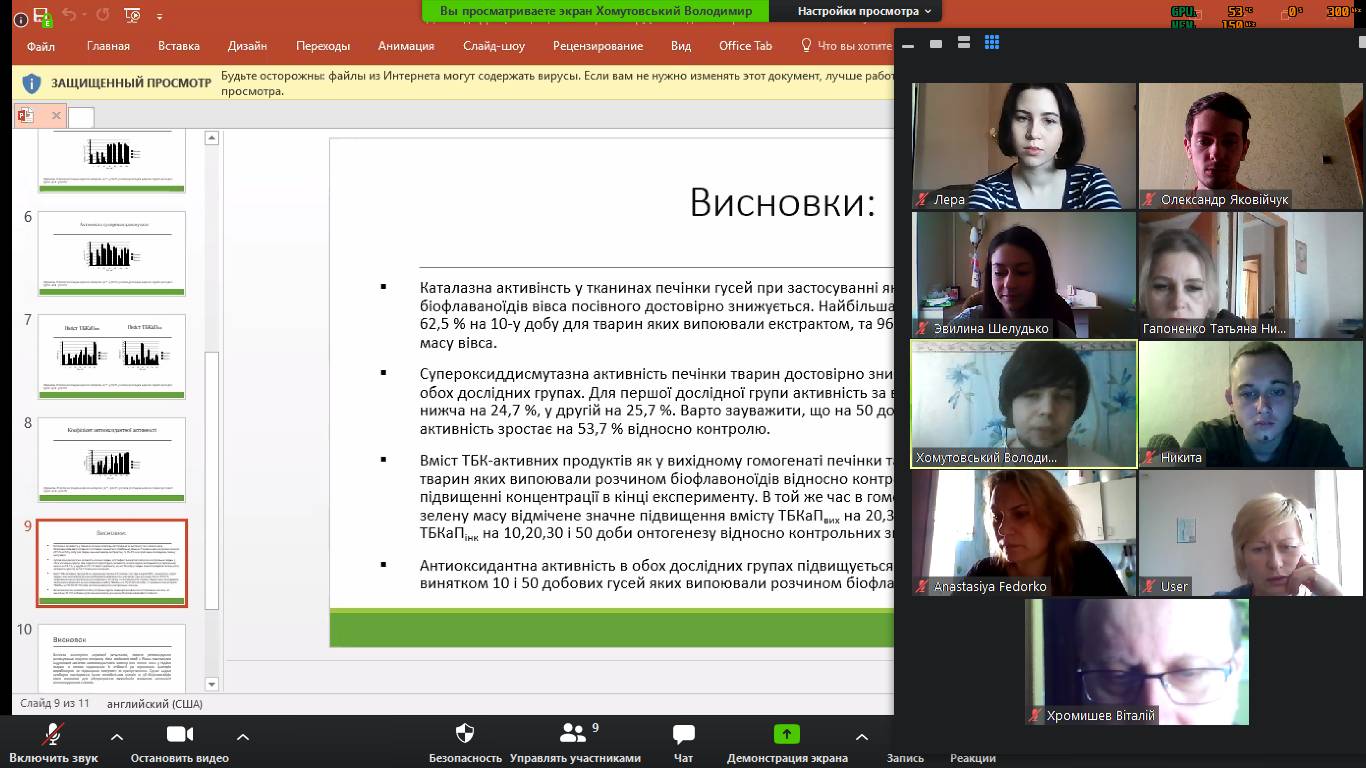Viewport: 1366px width, 768px height.
Task: Click the green Демонстрация экрана share icon
Action: (787, 735)
